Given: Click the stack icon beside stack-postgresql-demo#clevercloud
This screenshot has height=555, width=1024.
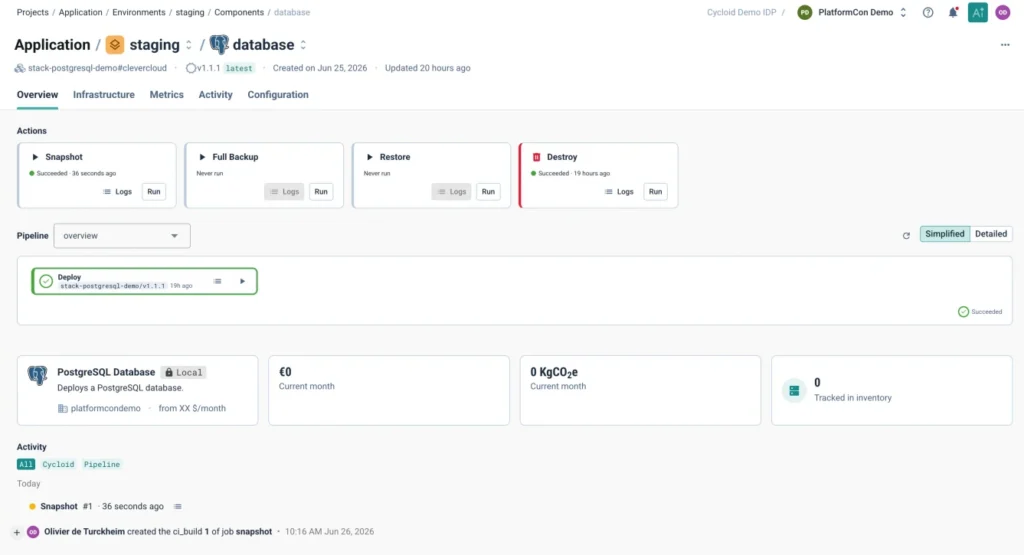Looking at the screenshot, I should [x=20, y=68].
